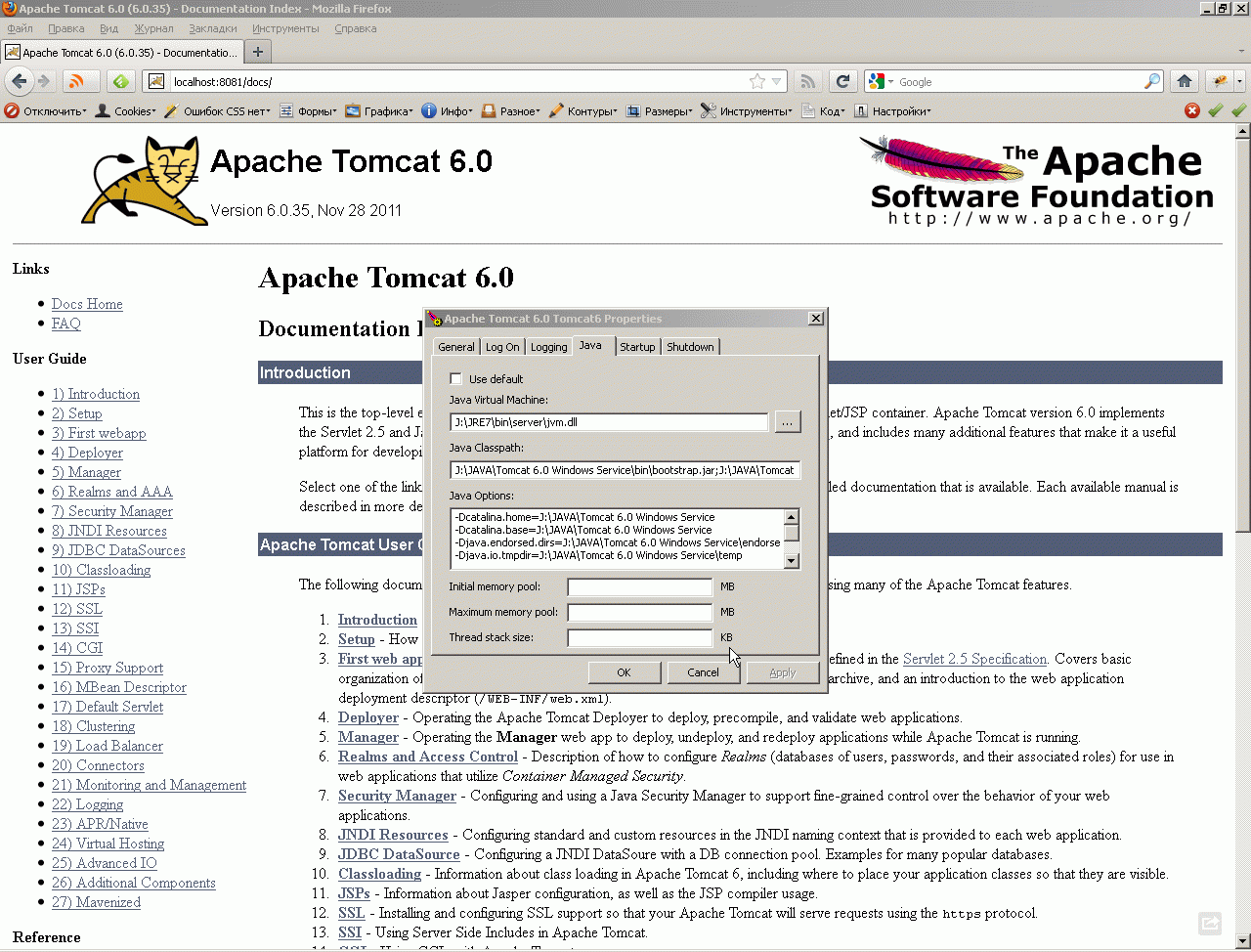Click the search magnifier icon

coord(1153,81)
